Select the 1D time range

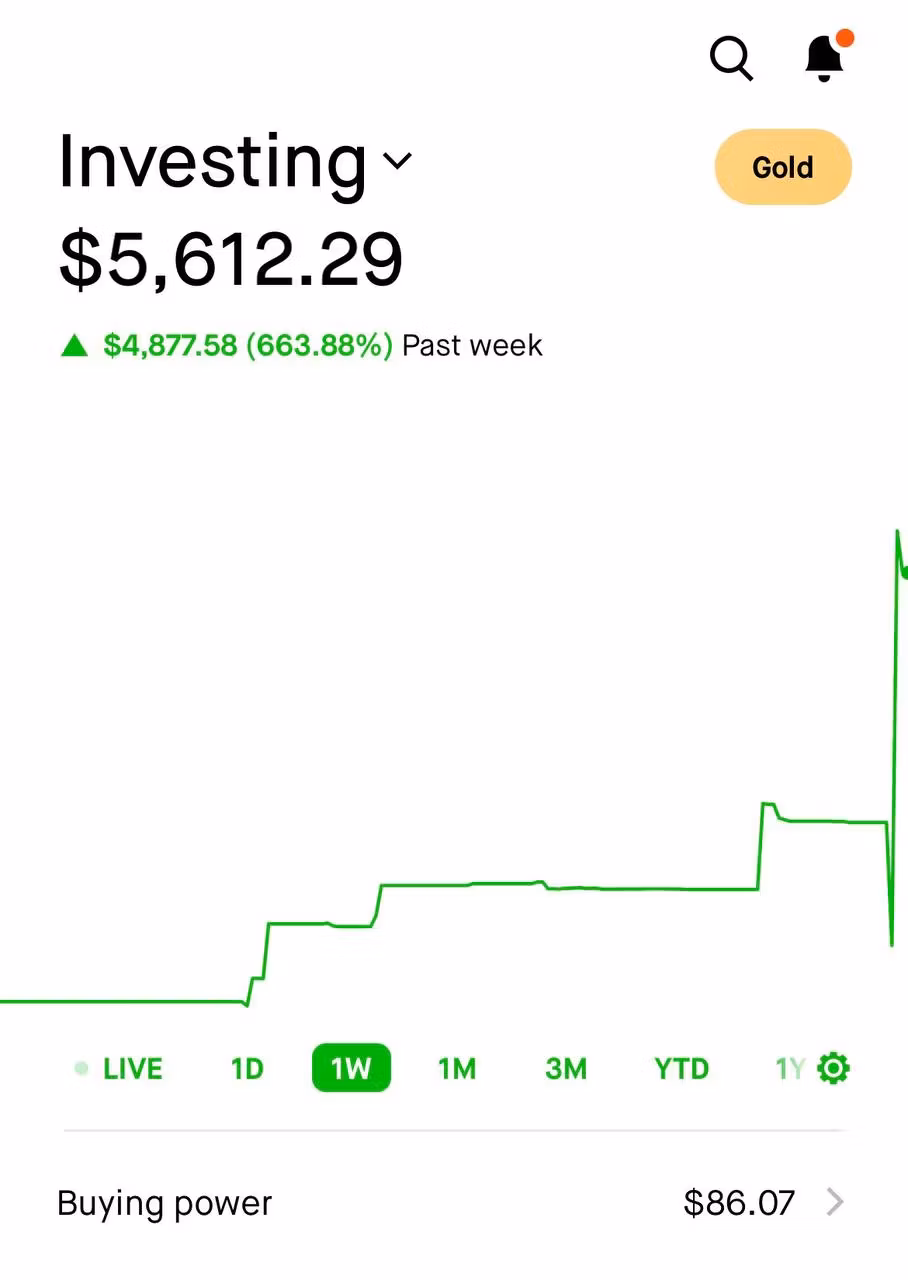pyautogui.click(x=247, y=1069)
